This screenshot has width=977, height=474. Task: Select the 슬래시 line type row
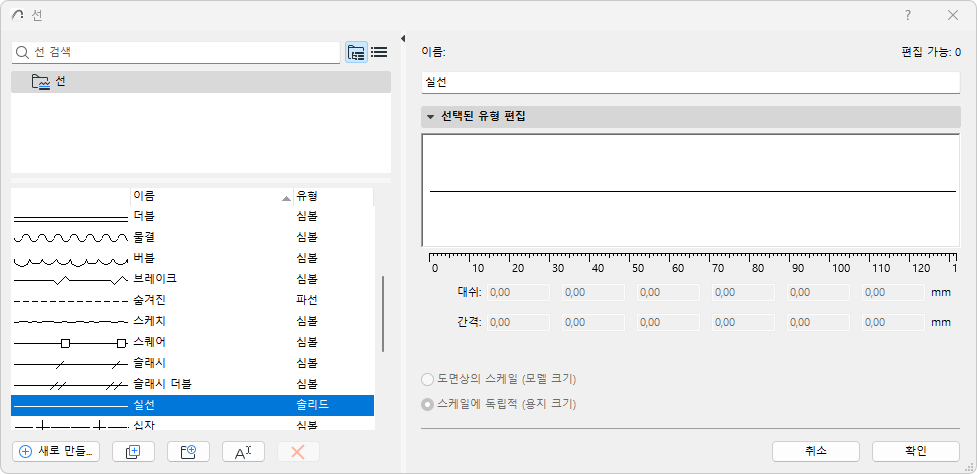coord(193,363)
